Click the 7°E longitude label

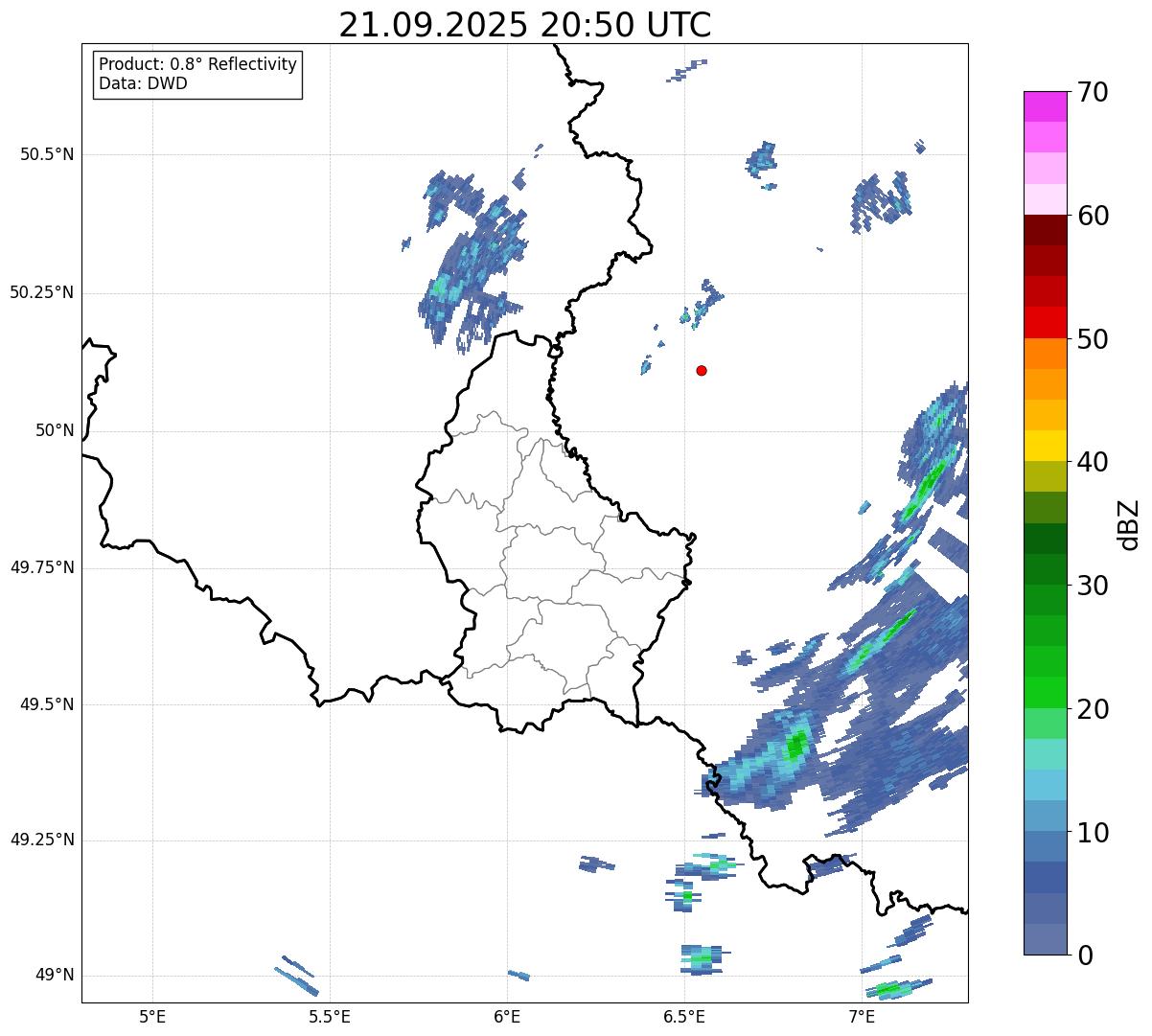point(862,1016)
